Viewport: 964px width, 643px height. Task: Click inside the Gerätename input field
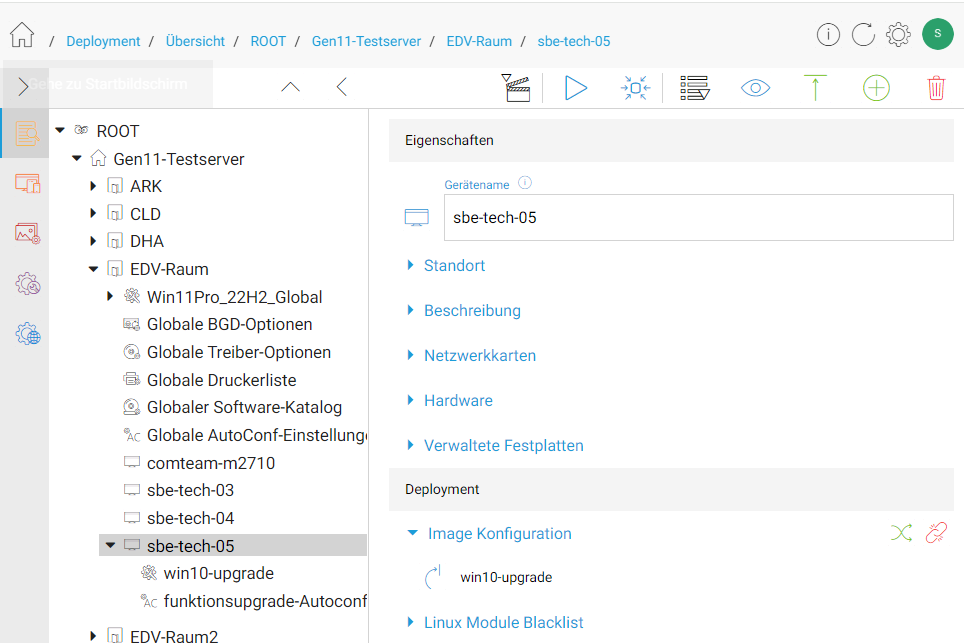697,216
